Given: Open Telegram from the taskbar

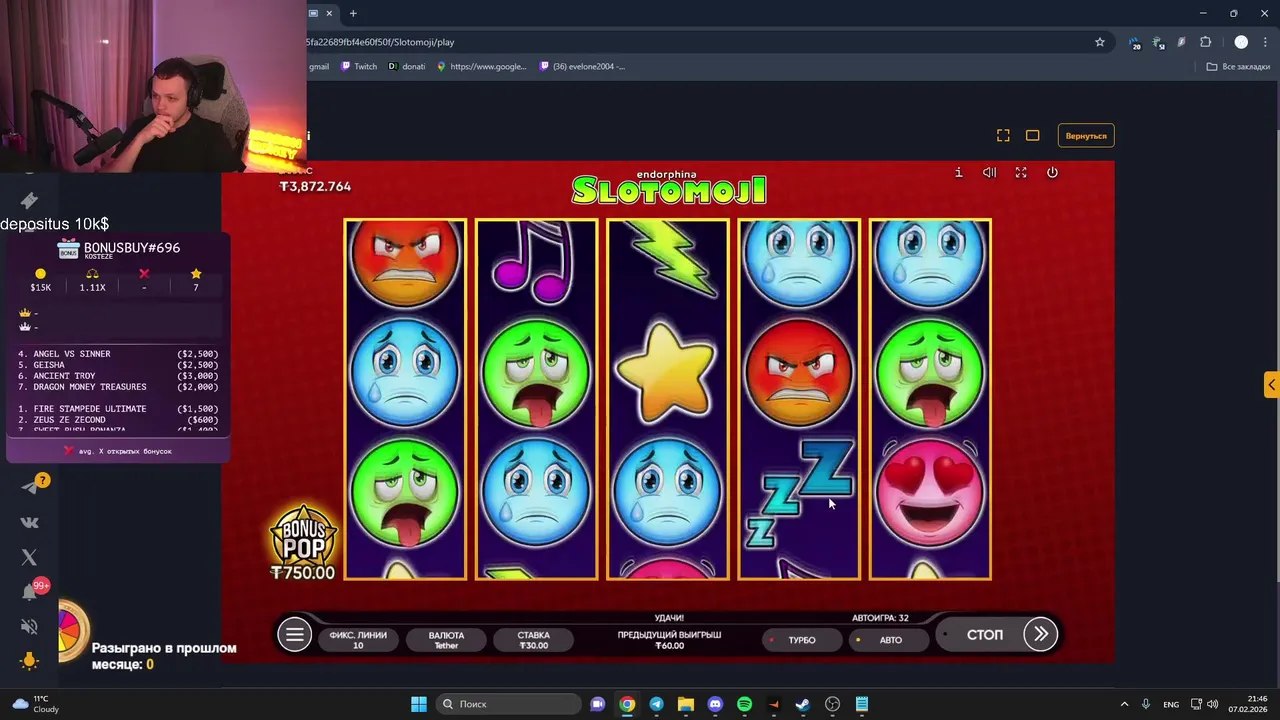Looking at the screenshot, I should pos(656,704).
